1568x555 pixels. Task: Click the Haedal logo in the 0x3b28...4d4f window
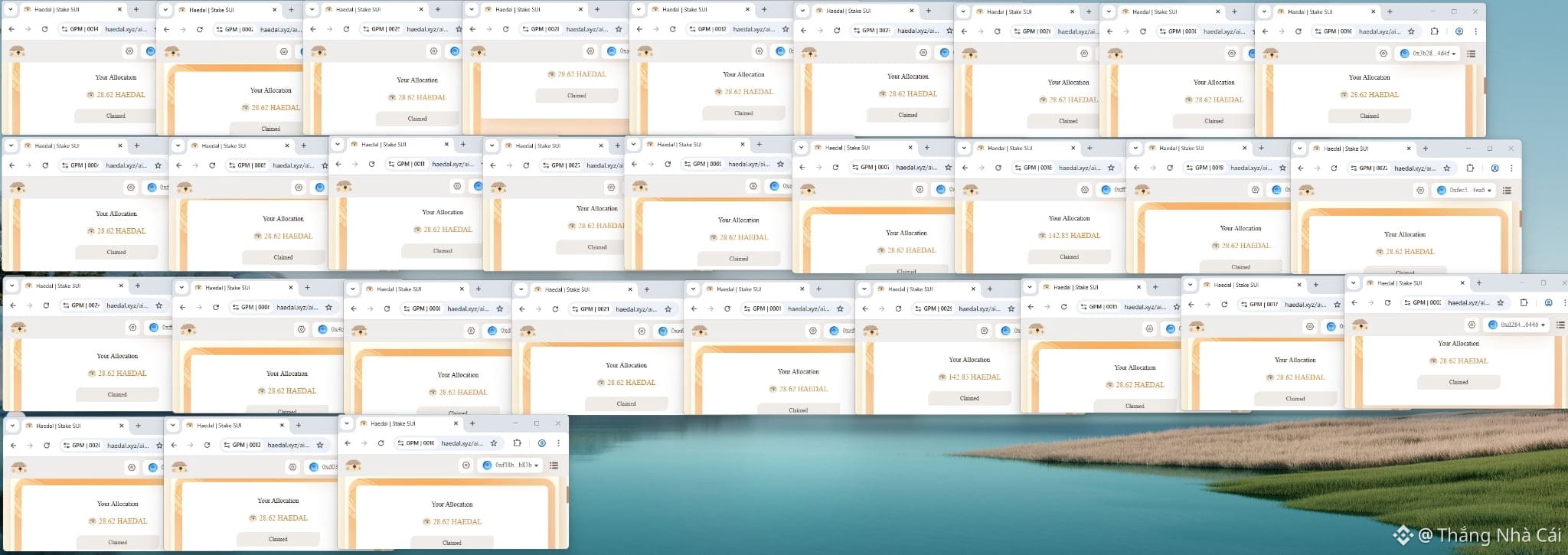[1271, 54]
